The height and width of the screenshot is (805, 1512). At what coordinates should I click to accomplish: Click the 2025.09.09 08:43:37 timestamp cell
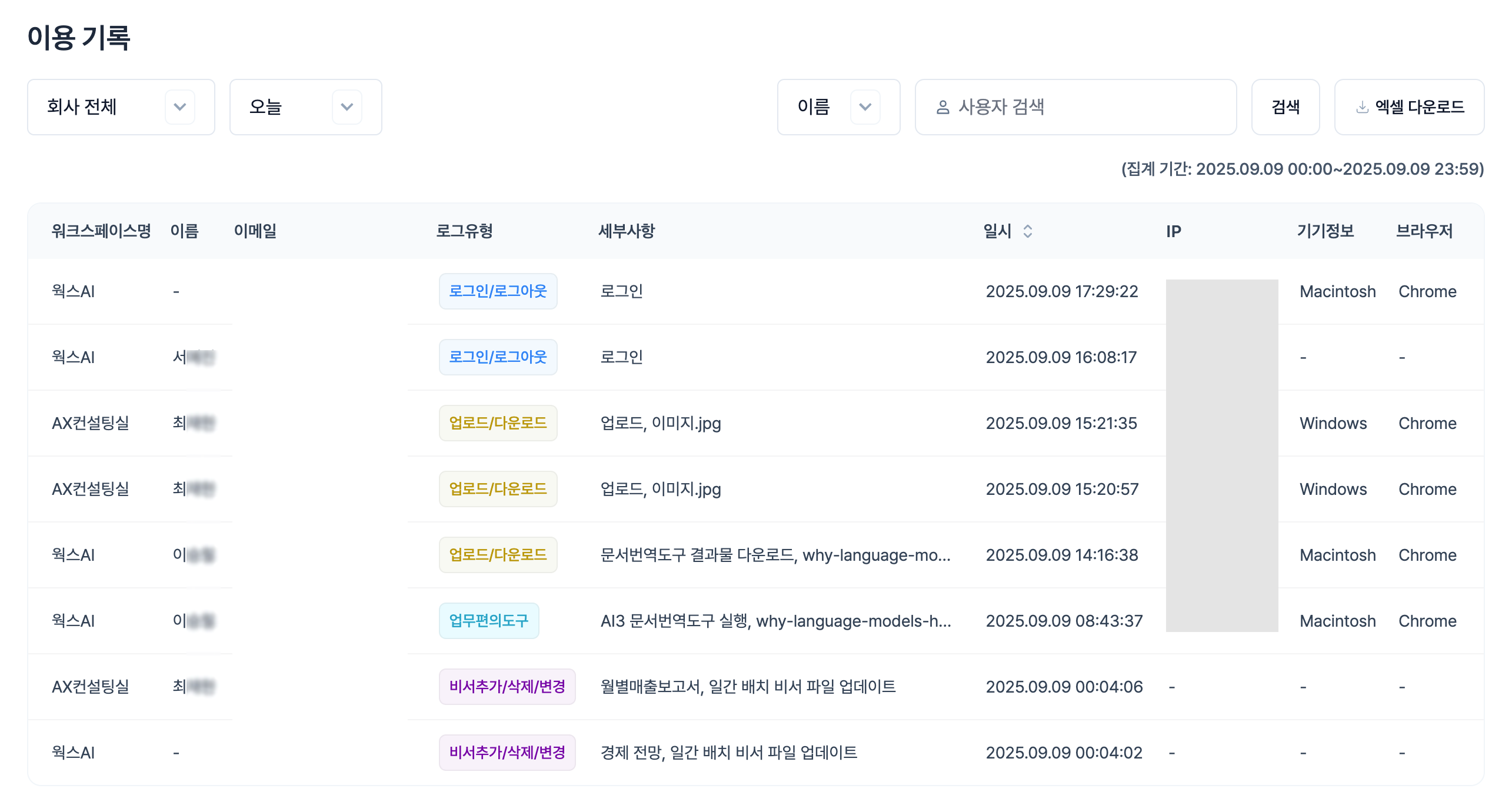[x=1064, y=621]
